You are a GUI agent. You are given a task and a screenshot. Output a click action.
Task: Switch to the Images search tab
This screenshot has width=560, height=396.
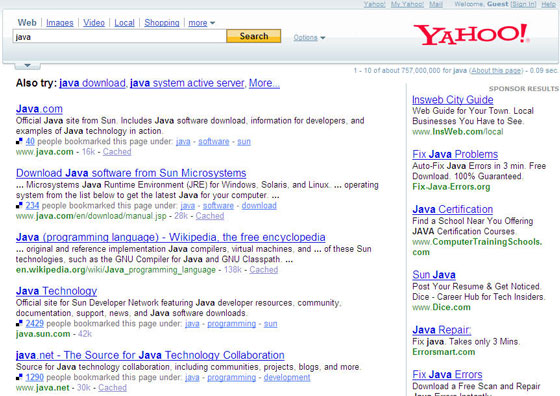tap(60, 23)
